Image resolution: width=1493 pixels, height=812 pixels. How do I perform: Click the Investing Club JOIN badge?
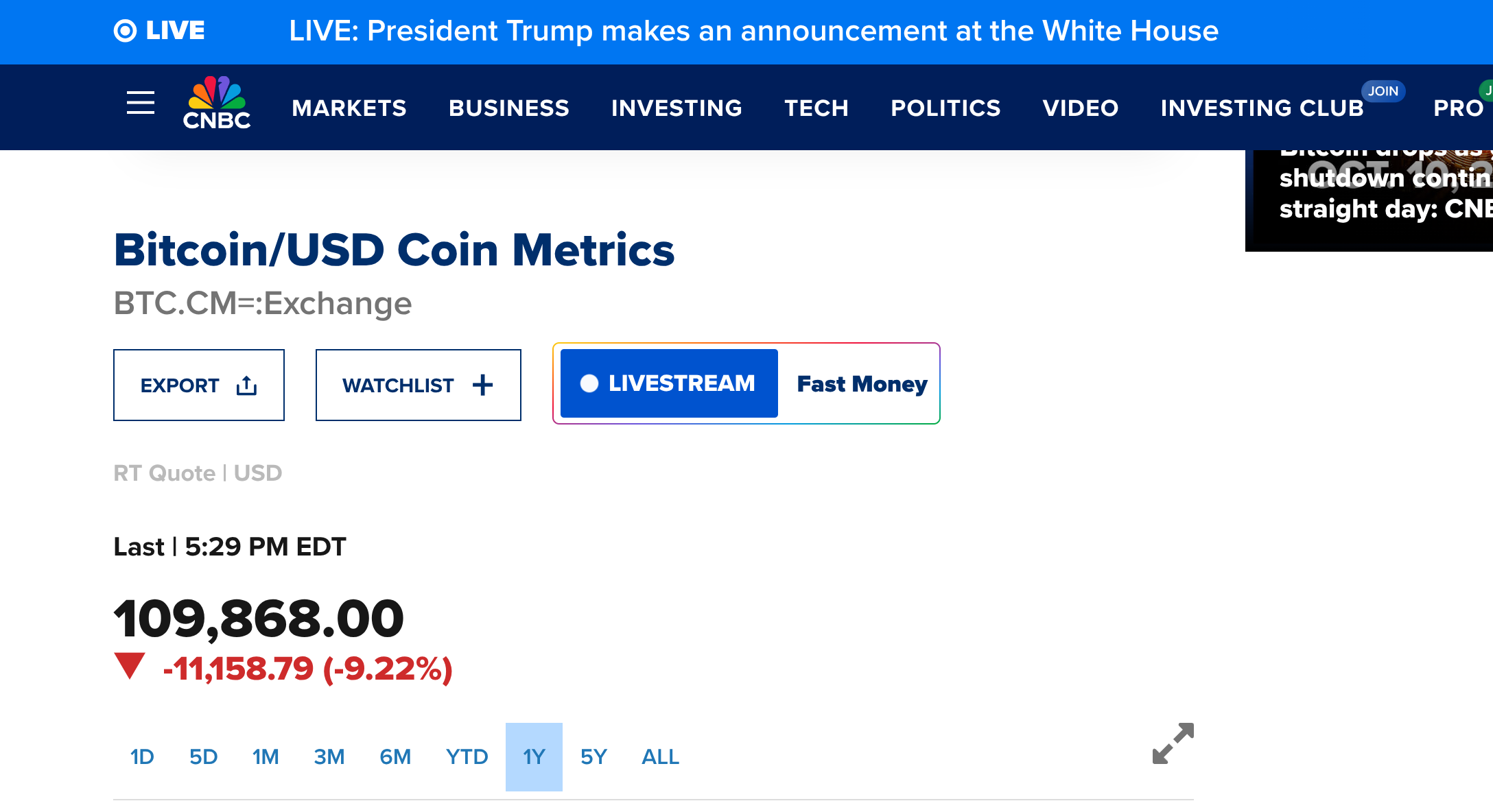pos(1383,91)
